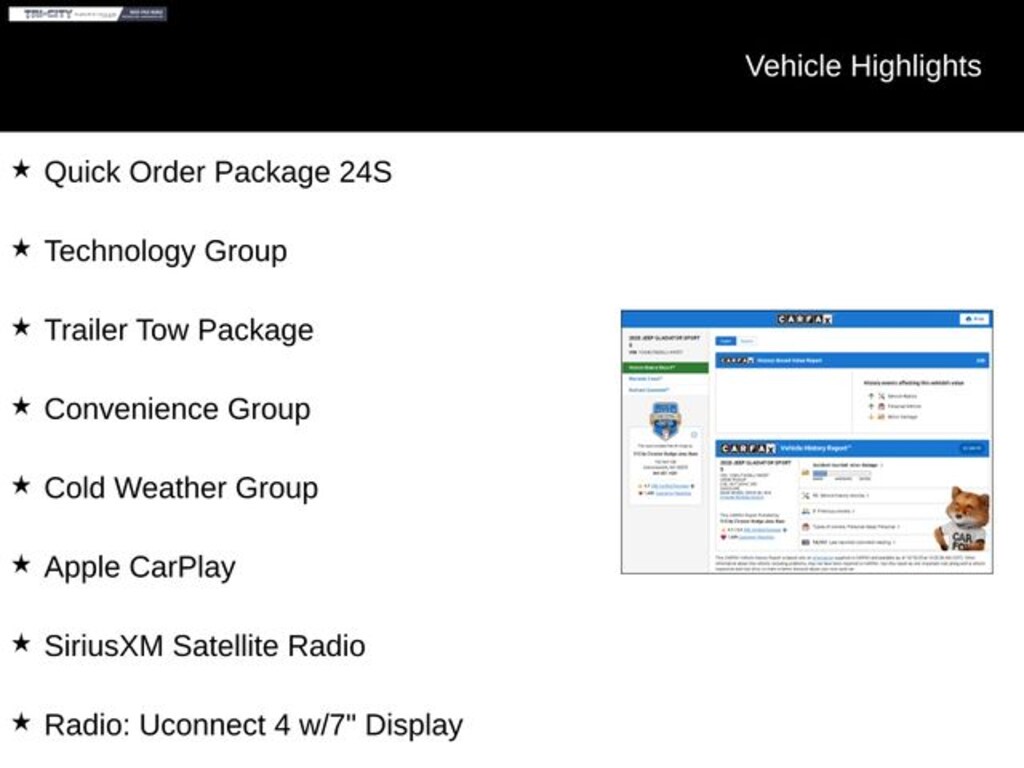Select the green highlighted Carfax sidebar item
Image resolution: width=1024 pixels, height=768 pixels.
click(665, 367)
